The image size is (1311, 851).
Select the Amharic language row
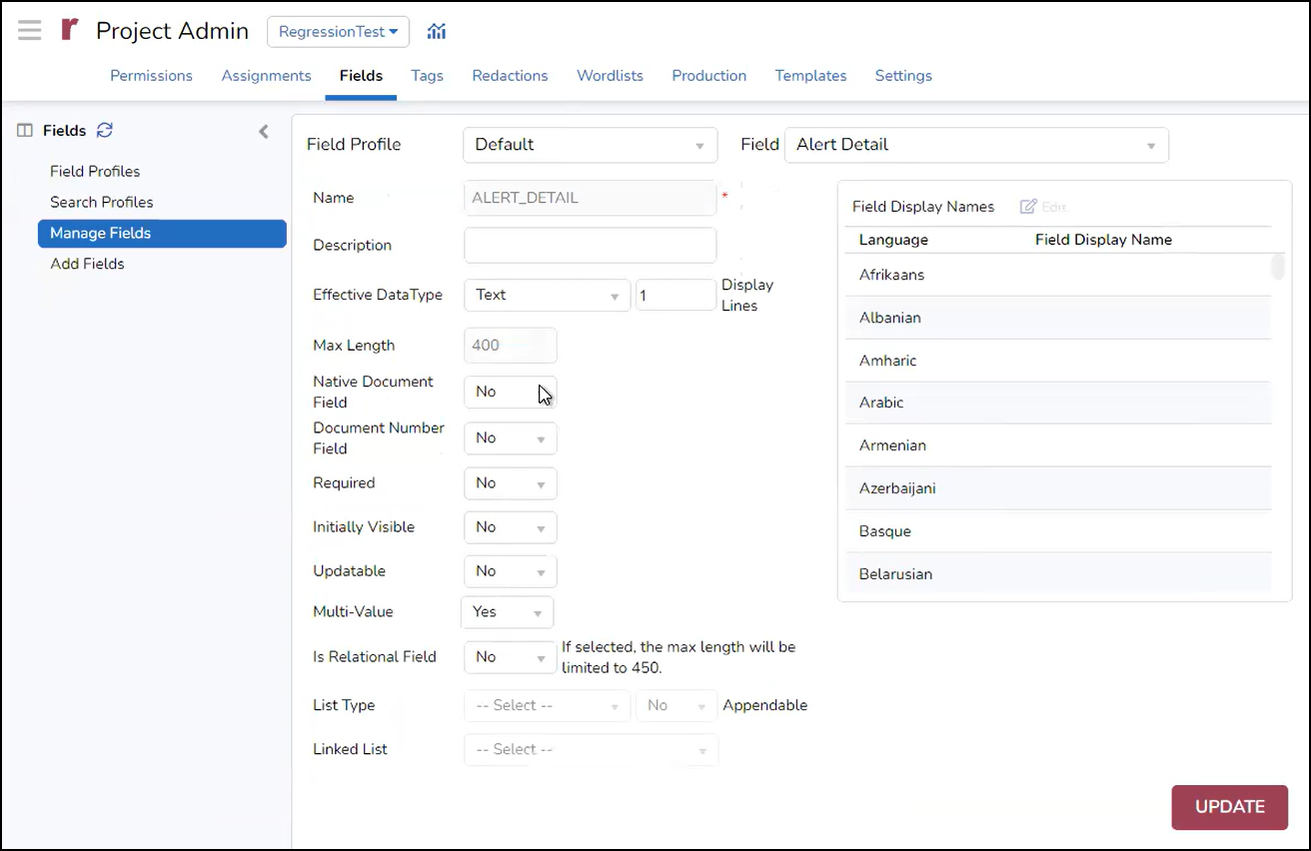(1058, 360)
